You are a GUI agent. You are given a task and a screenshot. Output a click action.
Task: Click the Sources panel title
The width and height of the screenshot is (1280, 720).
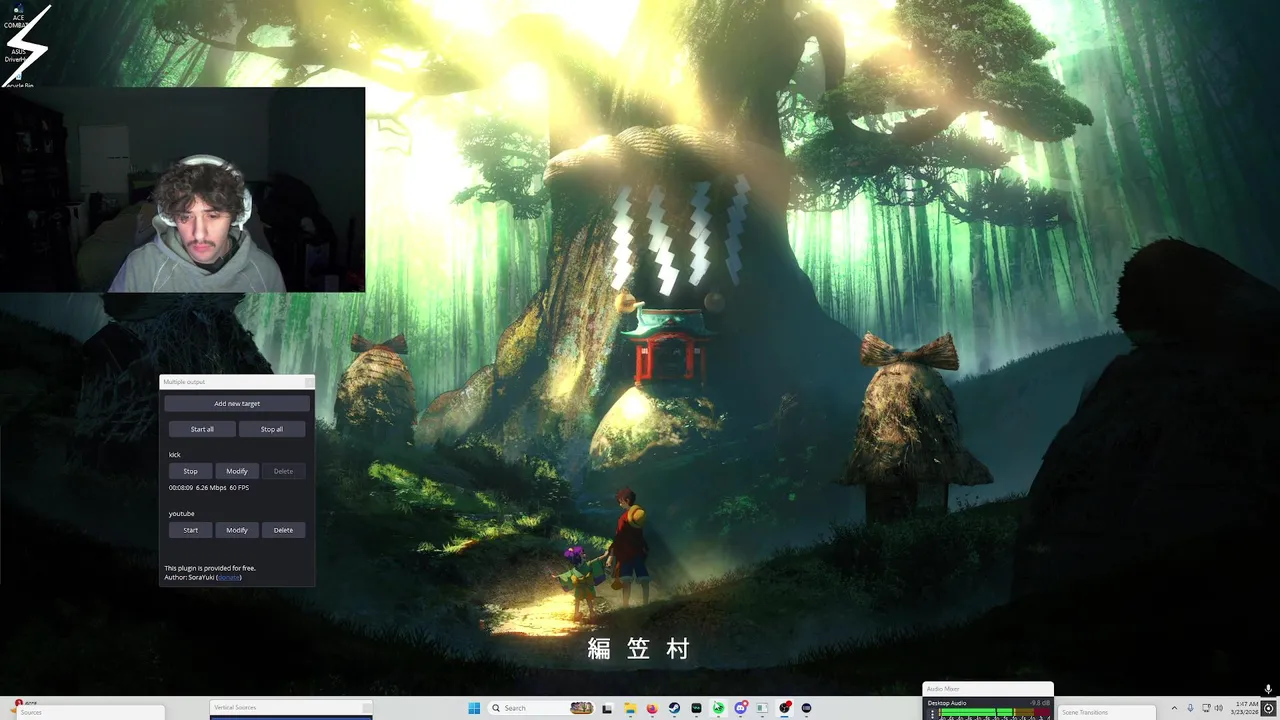click(x=31, y=712)
